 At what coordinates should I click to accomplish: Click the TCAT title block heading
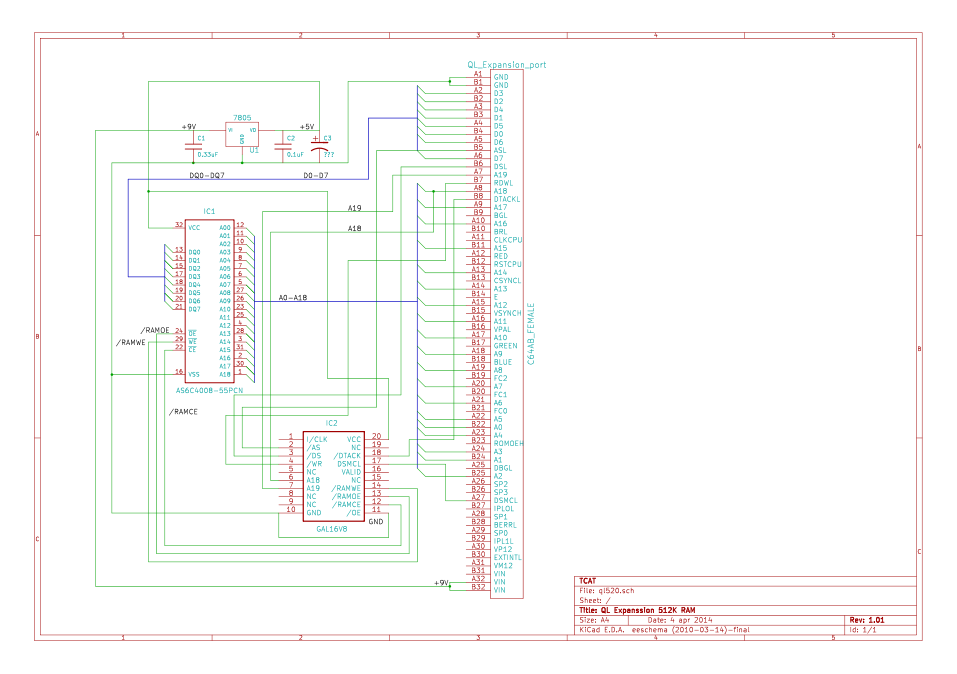[x=588, y=581]
